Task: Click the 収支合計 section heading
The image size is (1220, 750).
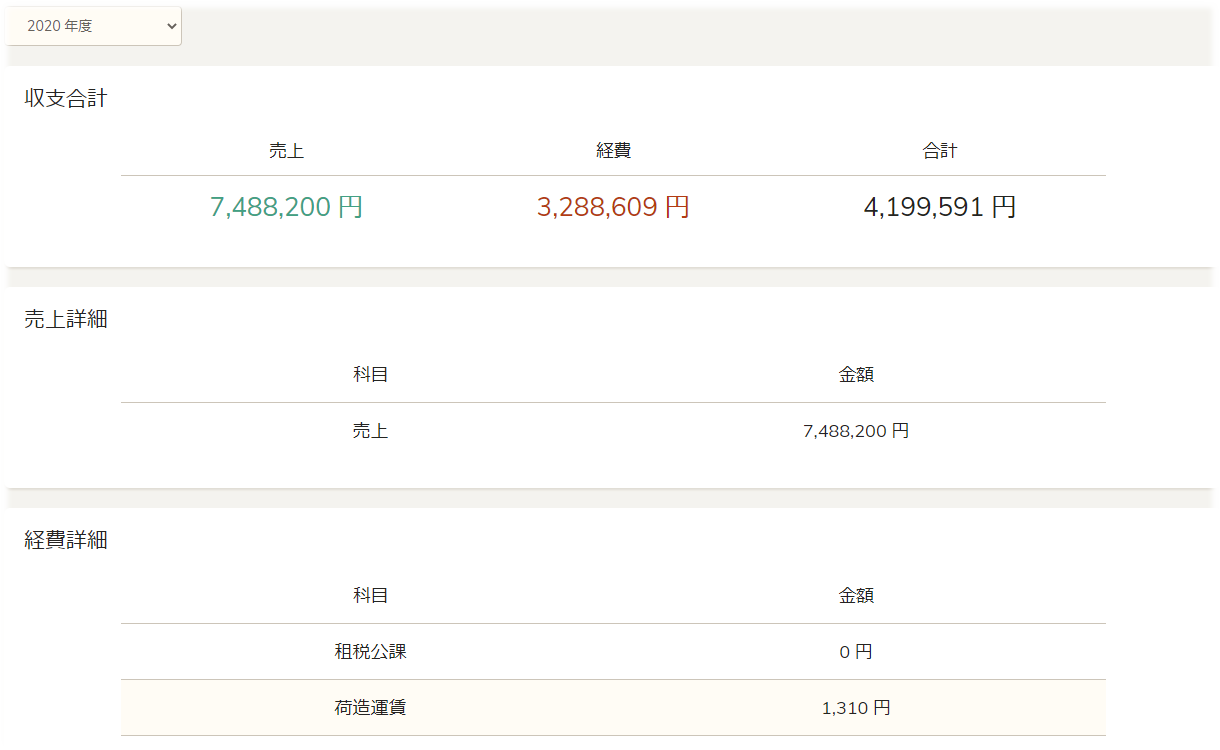Action: 66,98
